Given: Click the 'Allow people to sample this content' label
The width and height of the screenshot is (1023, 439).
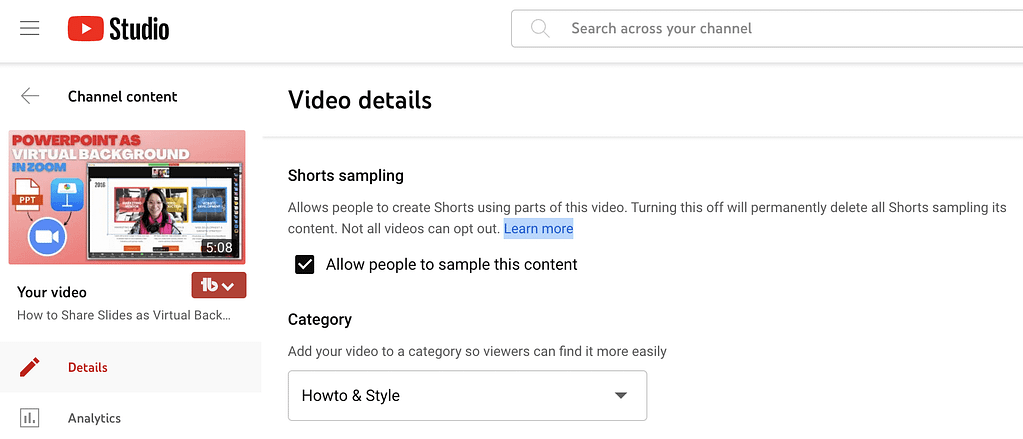Looking at the screenshot, I should 451,265.
